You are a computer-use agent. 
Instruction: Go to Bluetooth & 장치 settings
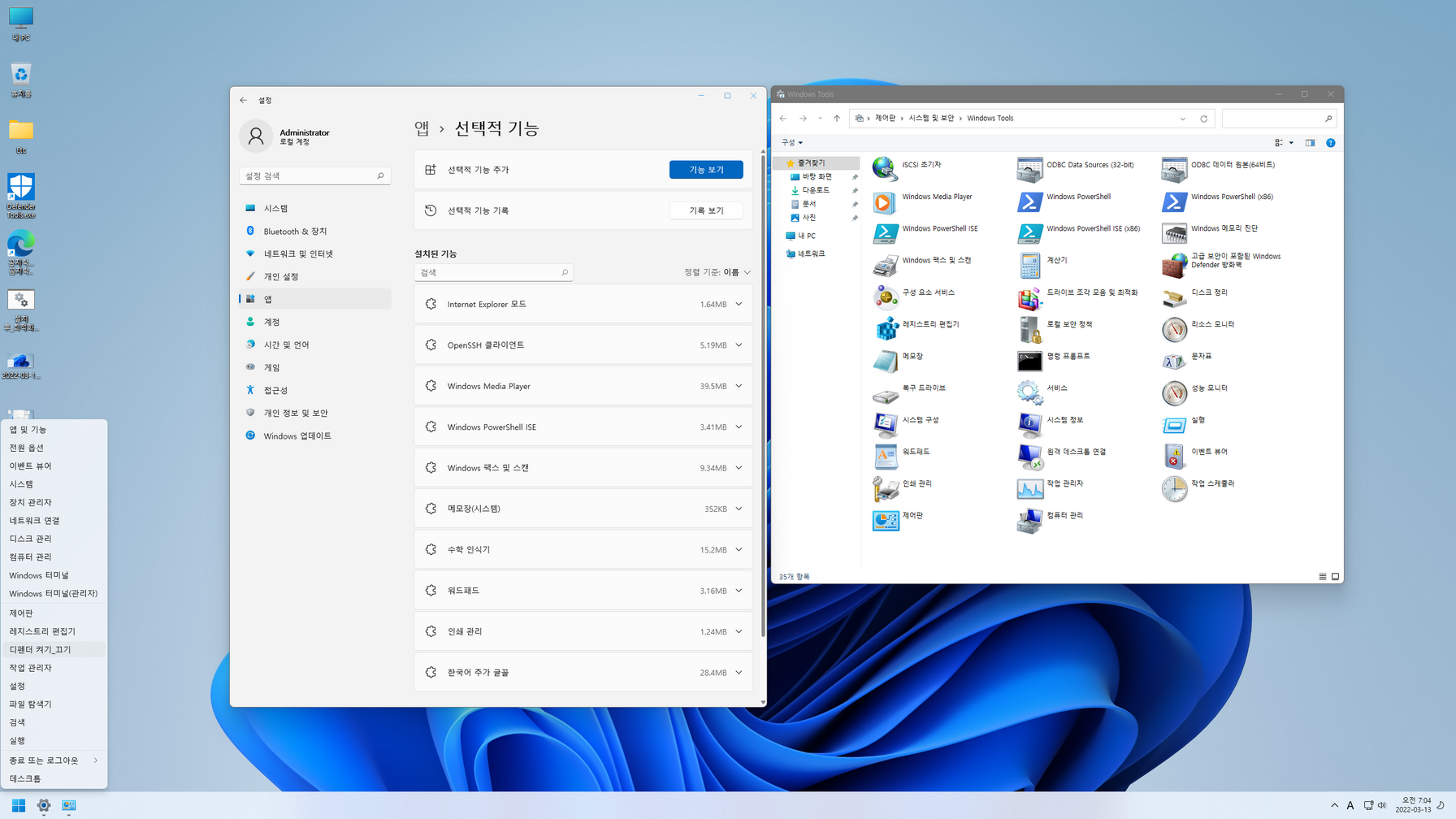pyautogui.click(x=315, y=231)
